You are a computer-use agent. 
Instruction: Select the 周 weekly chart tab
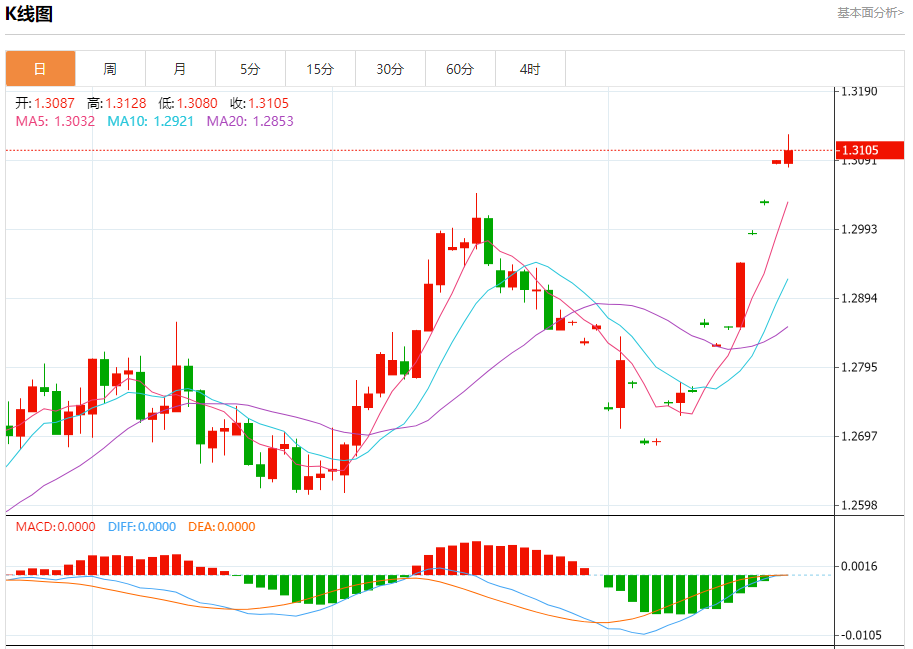click(110, 69)
